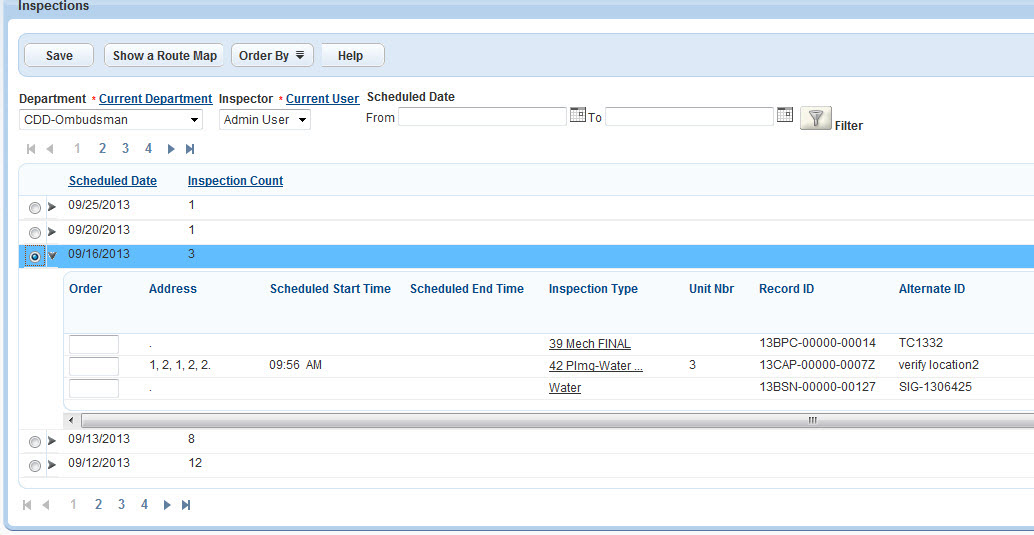This screenshot has height=535, width=1034.
Task: Open the Department dropdown CDD-Ombudsman
Action: click(111, 120)
